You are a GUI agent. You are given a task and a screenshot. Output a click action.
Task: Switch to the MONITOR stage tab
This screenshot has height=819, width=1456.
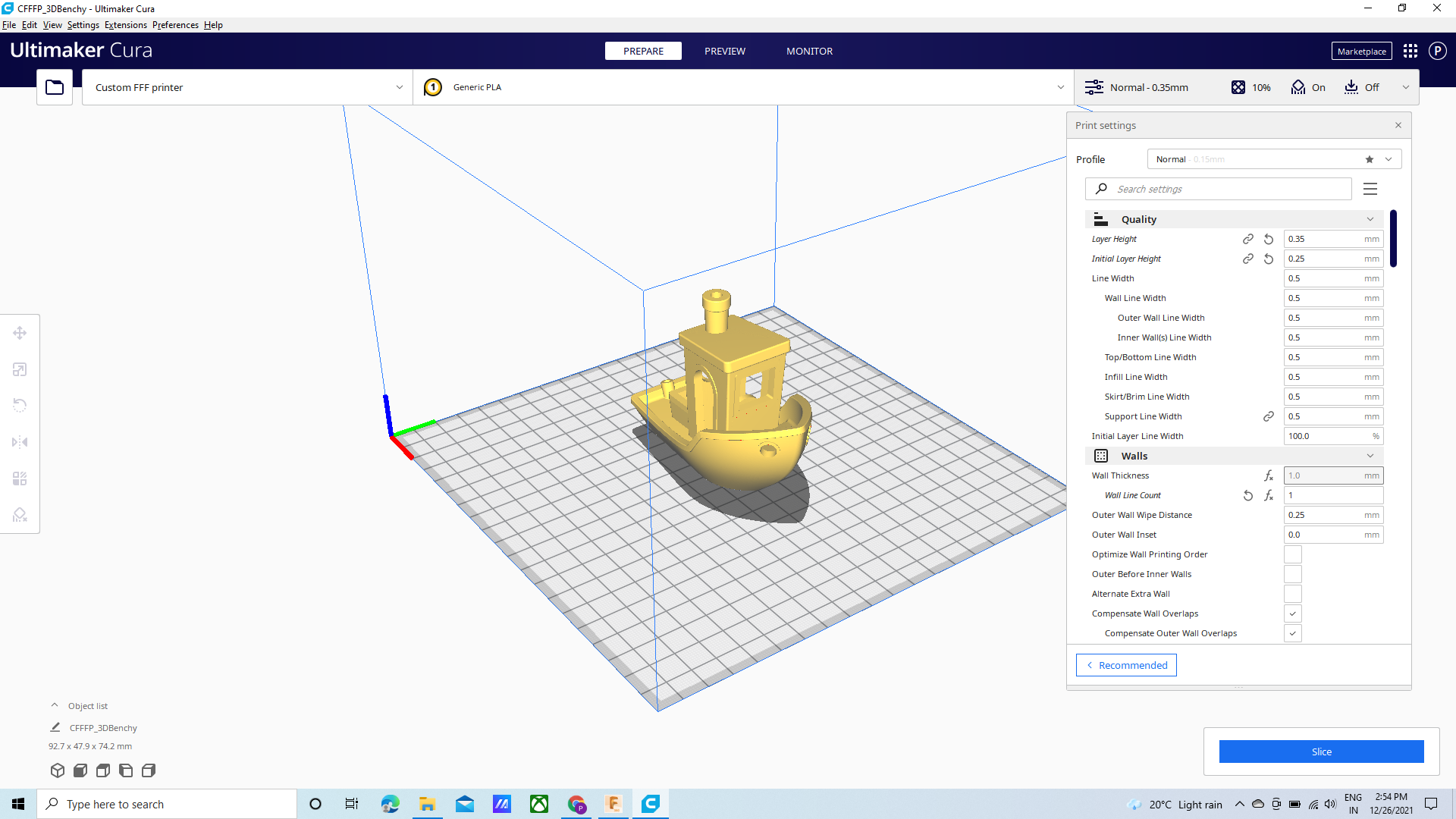coord(809,51)
